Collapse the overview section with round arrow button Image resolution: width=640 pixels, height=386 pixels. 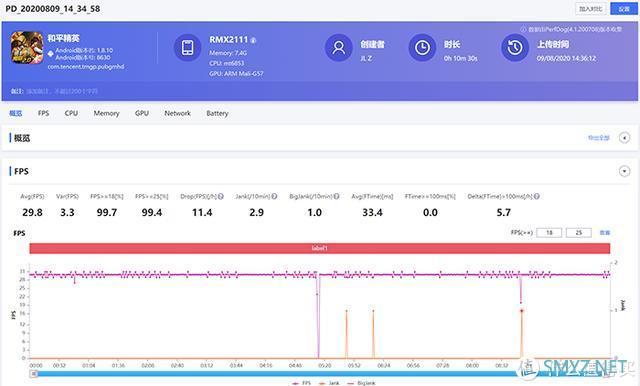pos(624,138)
